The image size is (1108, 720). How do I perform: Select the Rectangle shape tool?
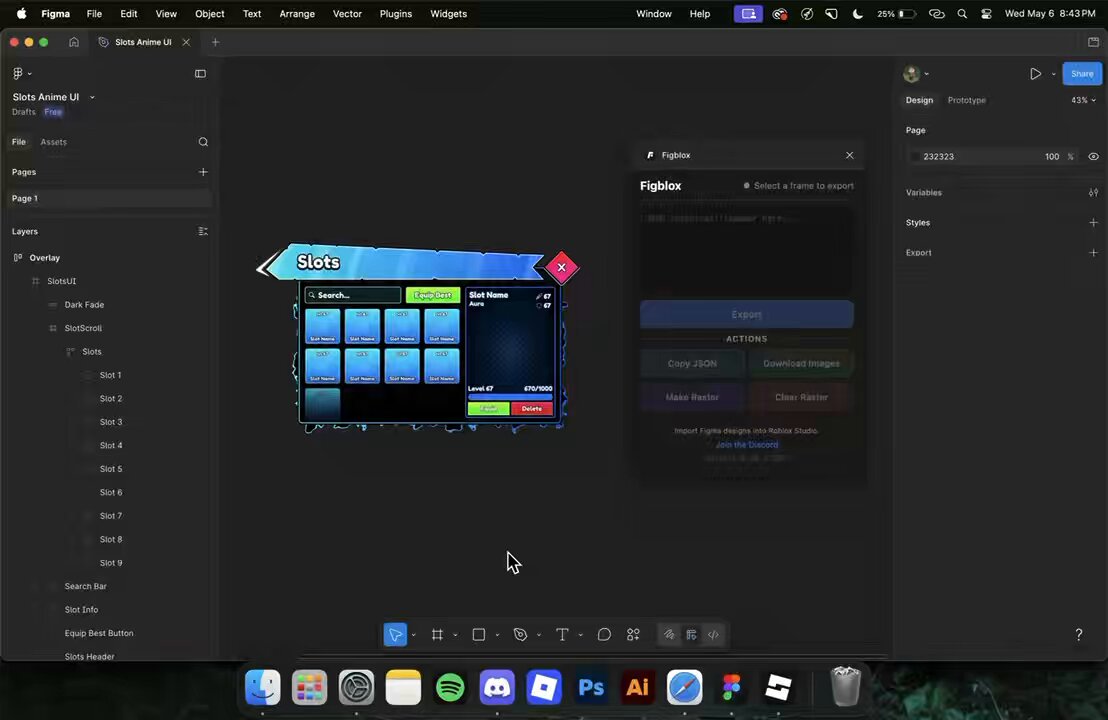pyautogui.click(x=478, y=635)
